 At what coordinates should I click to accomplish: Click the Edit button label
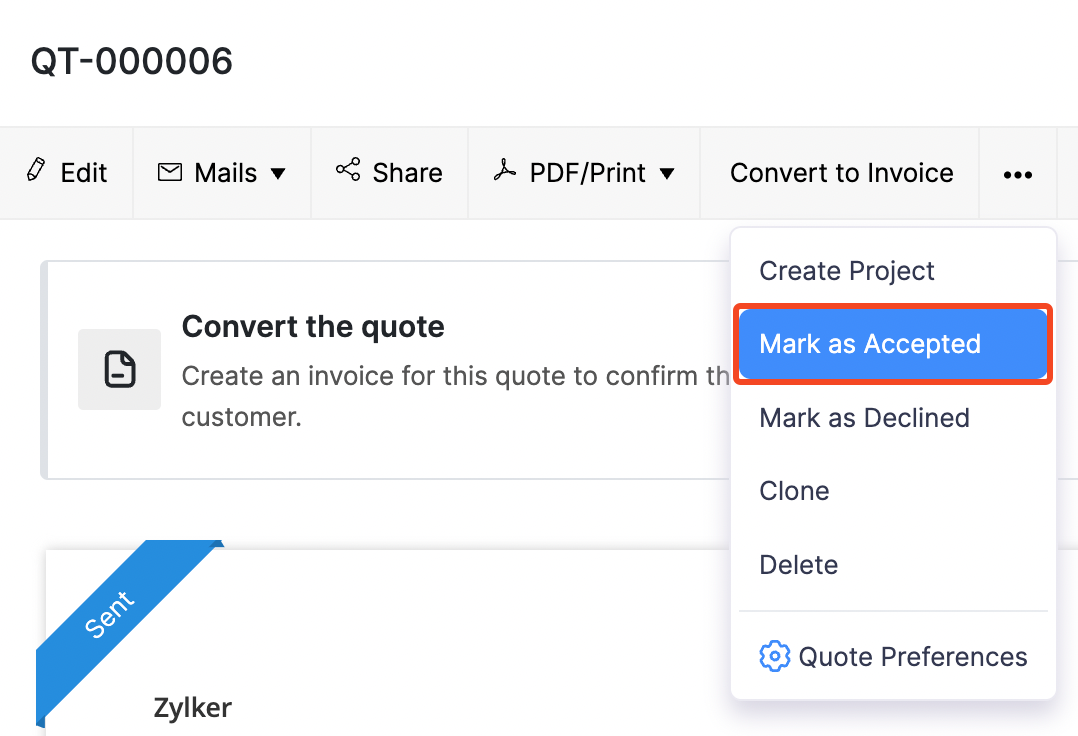[x=84, y=173]
